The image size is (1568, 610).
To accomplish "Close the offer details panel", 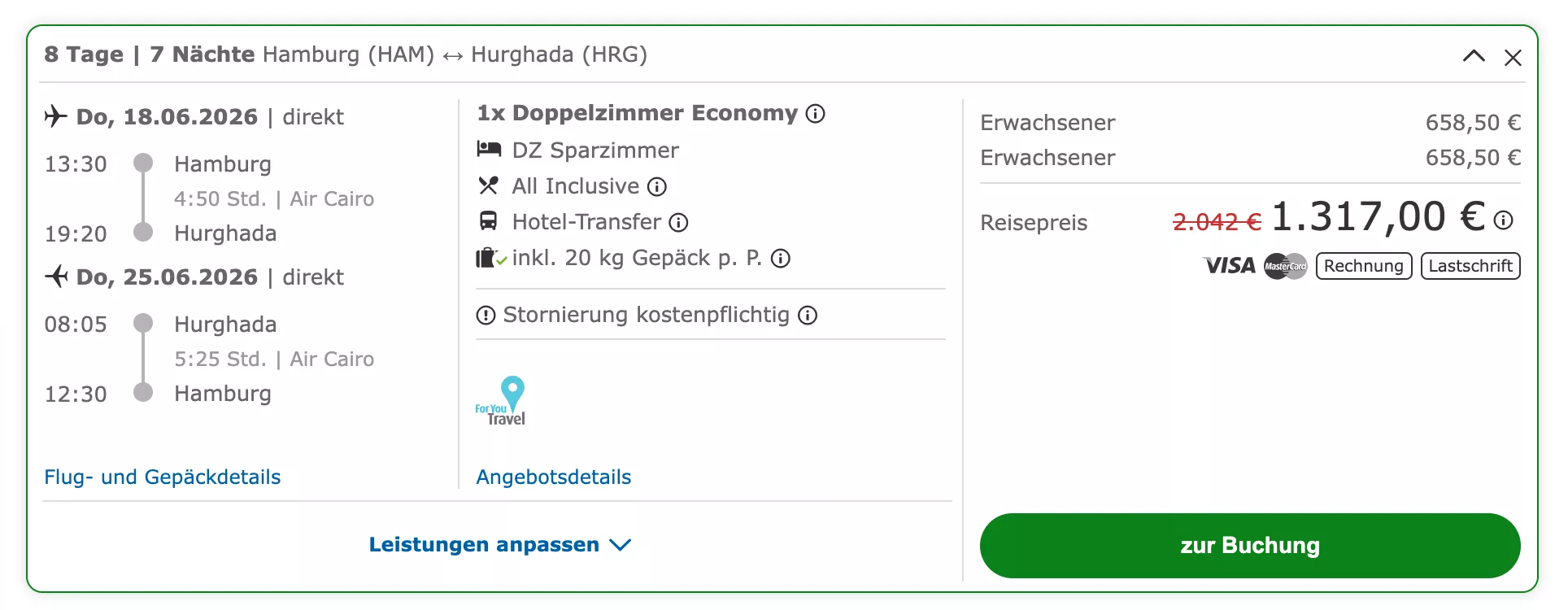I will (x=1513, y=58).
